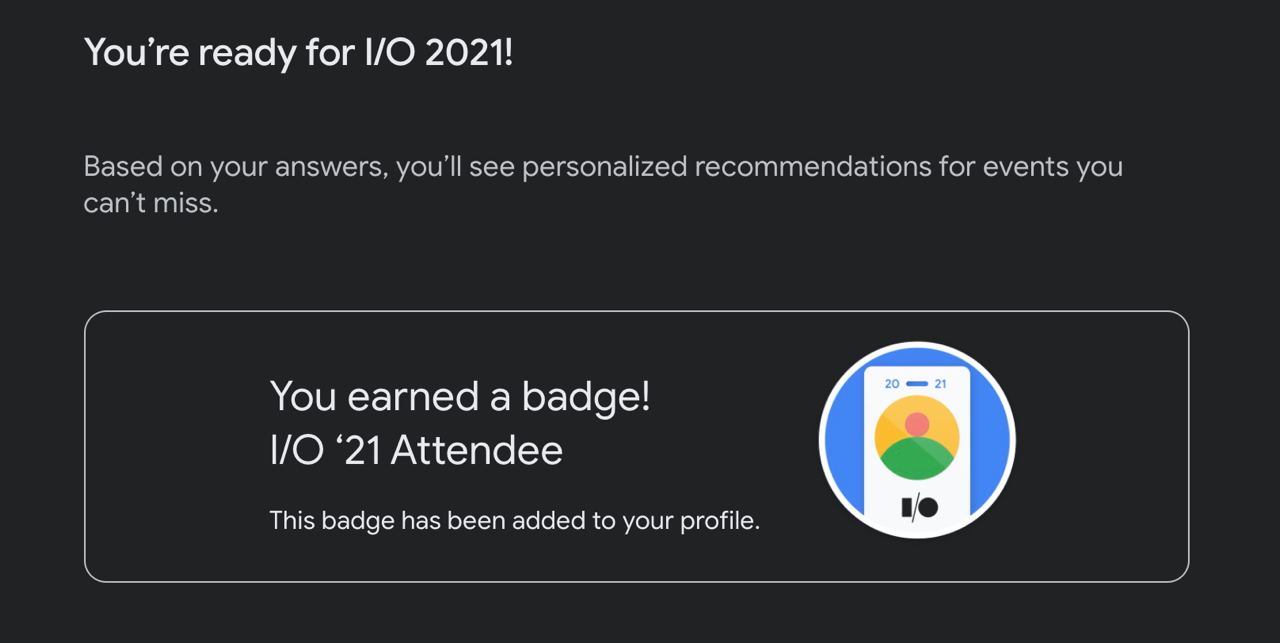Click the yellow avatar circle on badge
Image resolution: width=1280 pixels, height=643 pixels.
click(x=917, y=438)
